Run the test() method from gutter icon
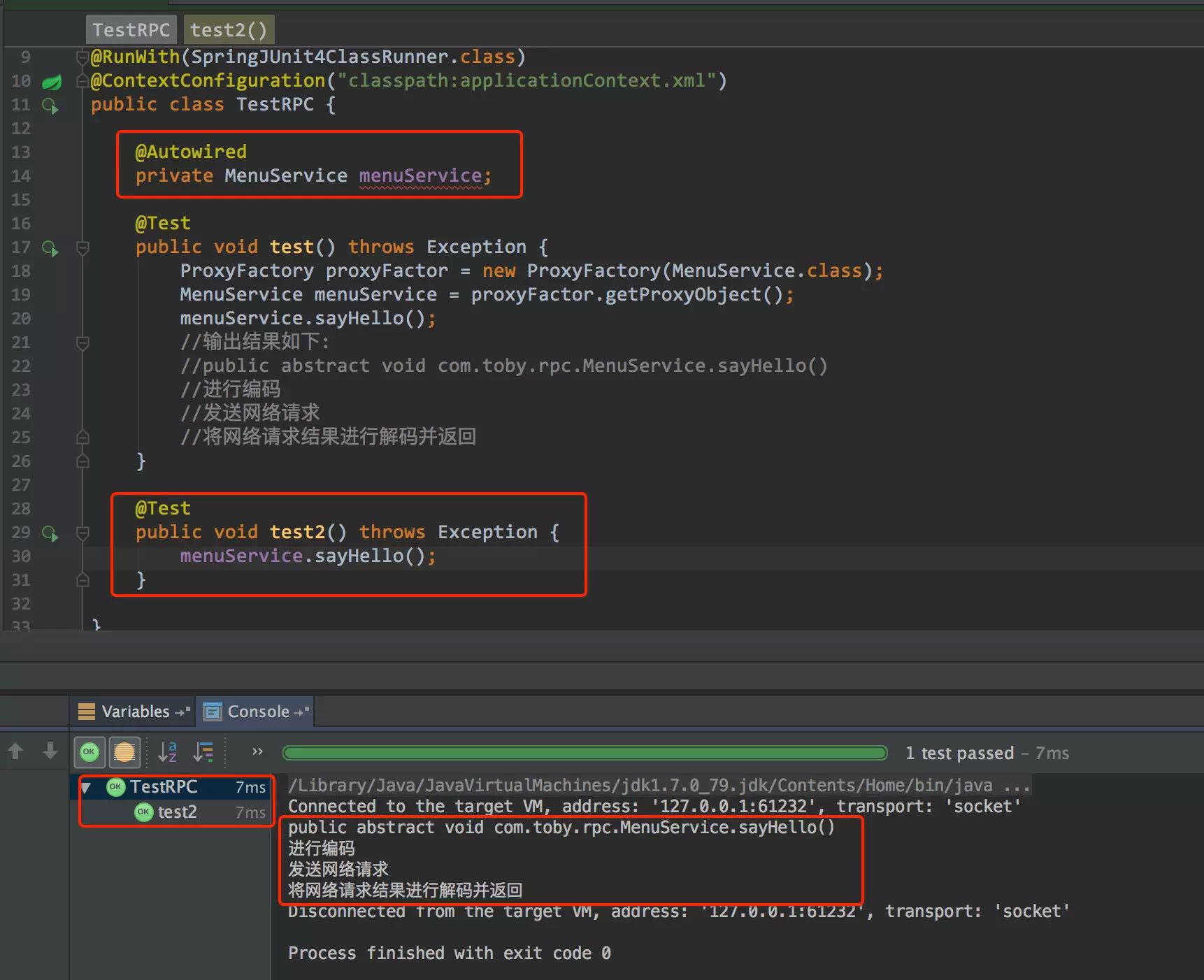This screenshot has height=980, width=1204. [x=50, y=249]
